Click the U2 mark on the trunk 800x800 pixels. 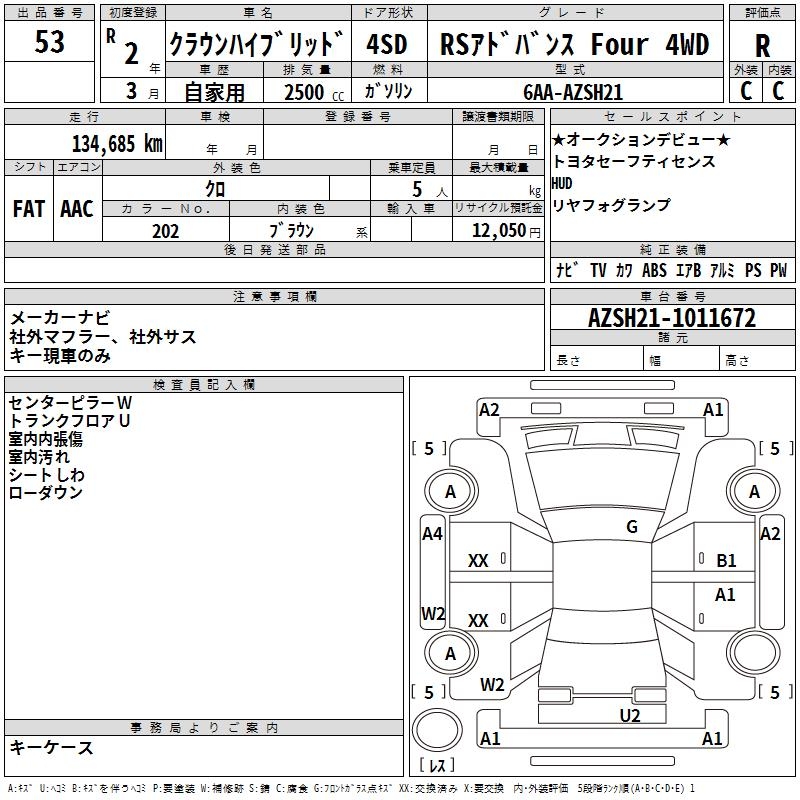630,716
